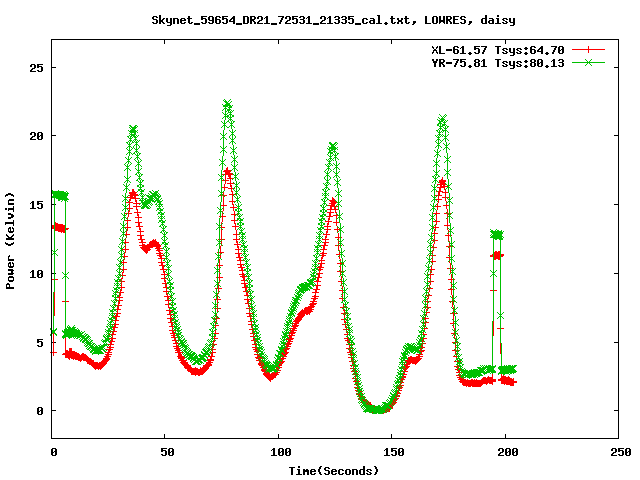Click legend label 'XL-61.57 Tsys:64.70'
This screenshot has width=640, height=480.
tap(498, 50)
